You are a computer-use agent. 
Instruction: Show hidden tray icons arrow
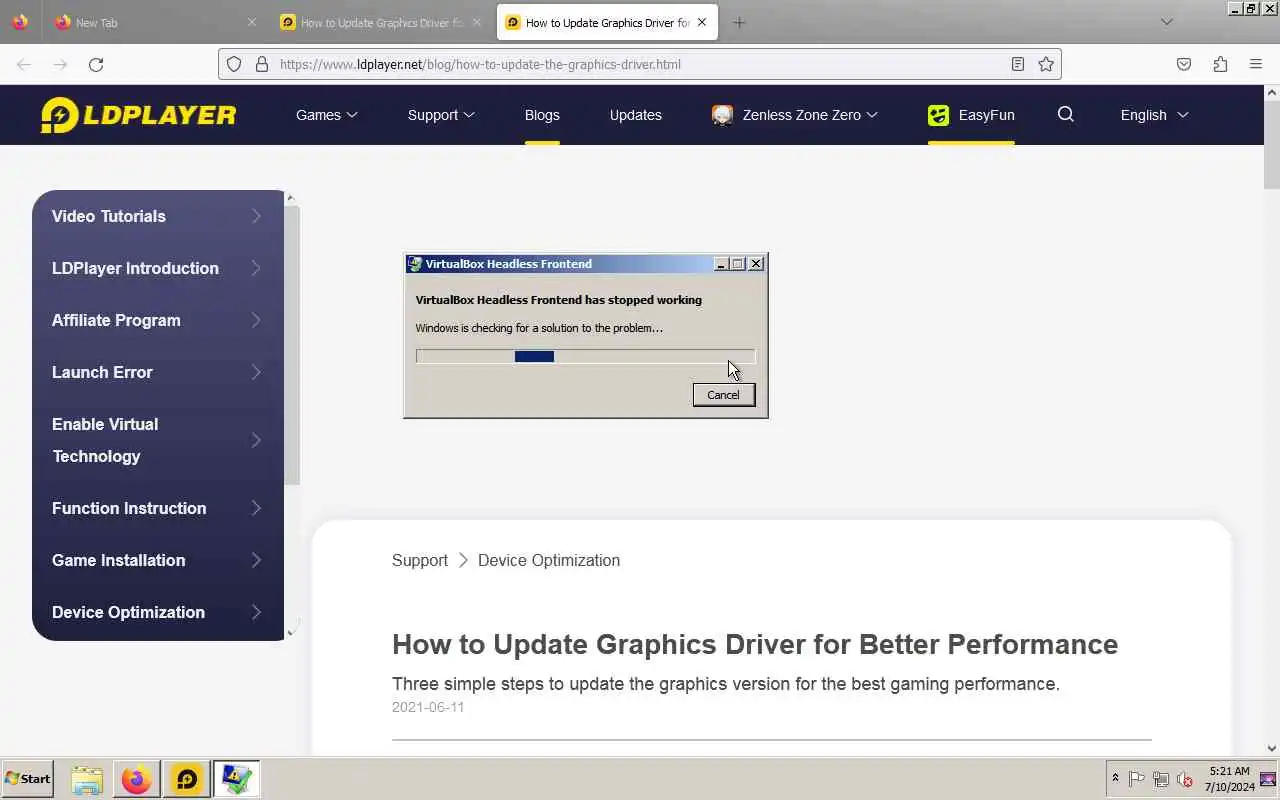coord(1115,779)
